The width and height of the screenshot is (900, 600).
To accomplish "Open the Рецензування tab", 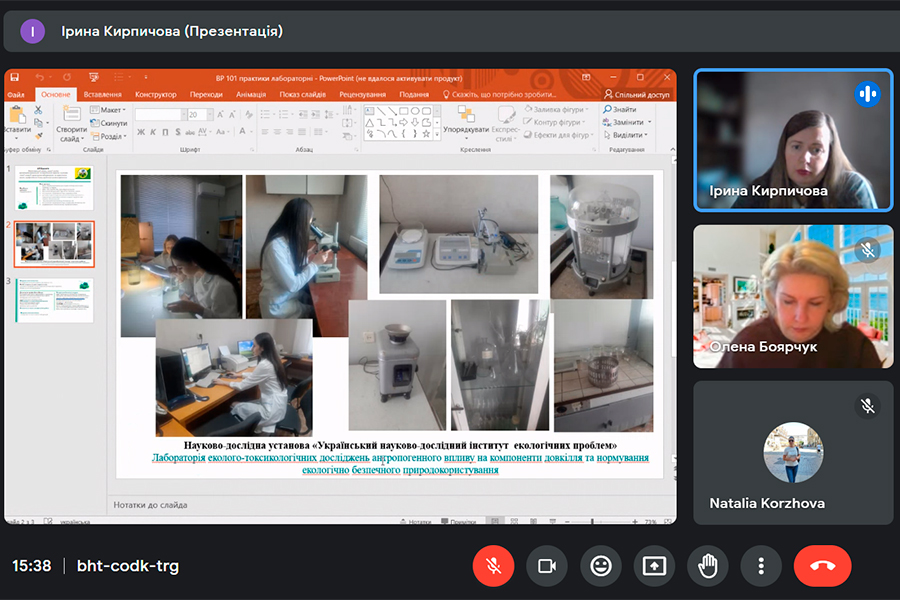I will 362,95.
